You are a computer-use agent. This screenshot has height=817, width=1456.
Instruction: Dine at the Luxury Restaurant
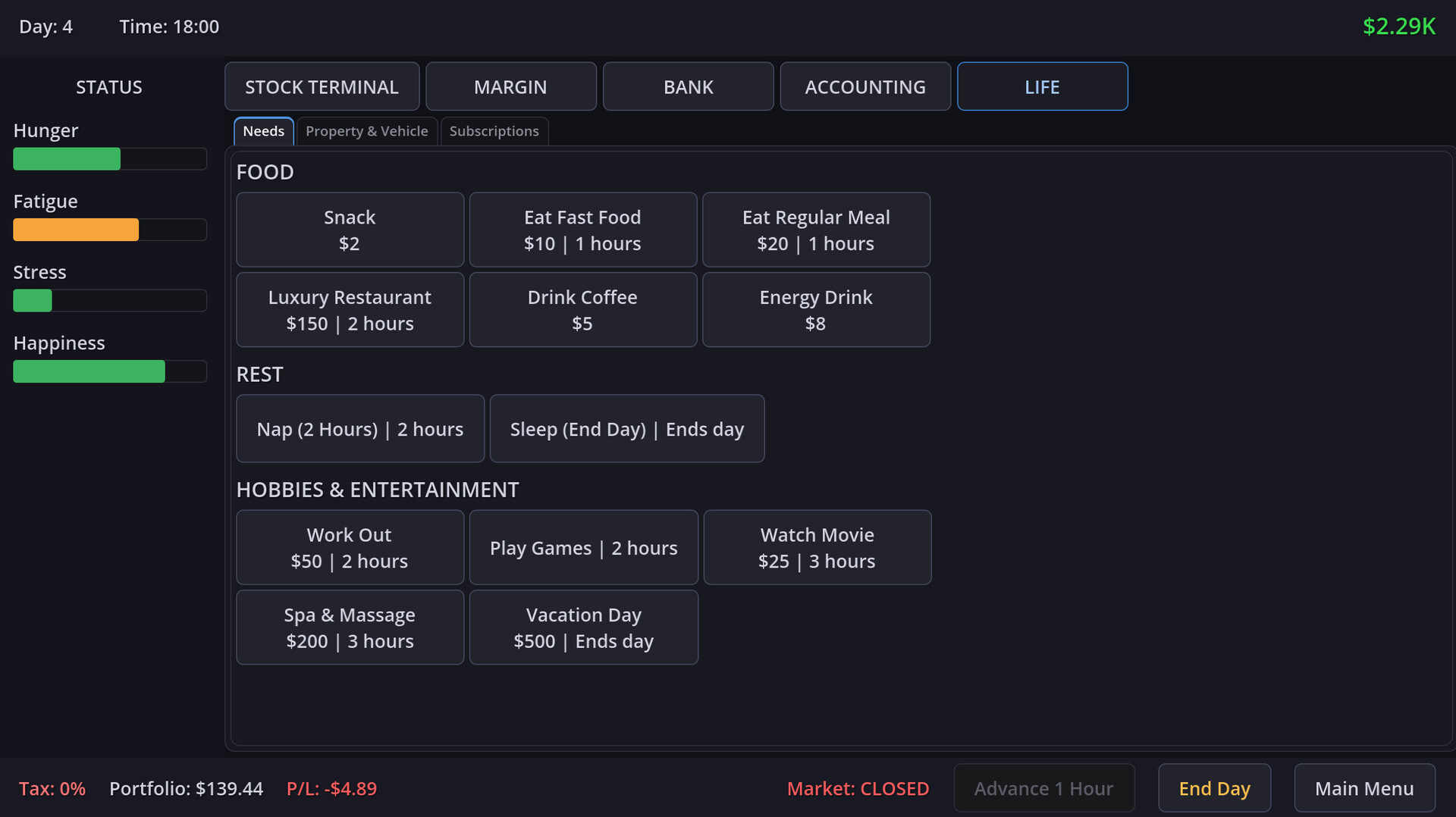[x=350, y=310]
